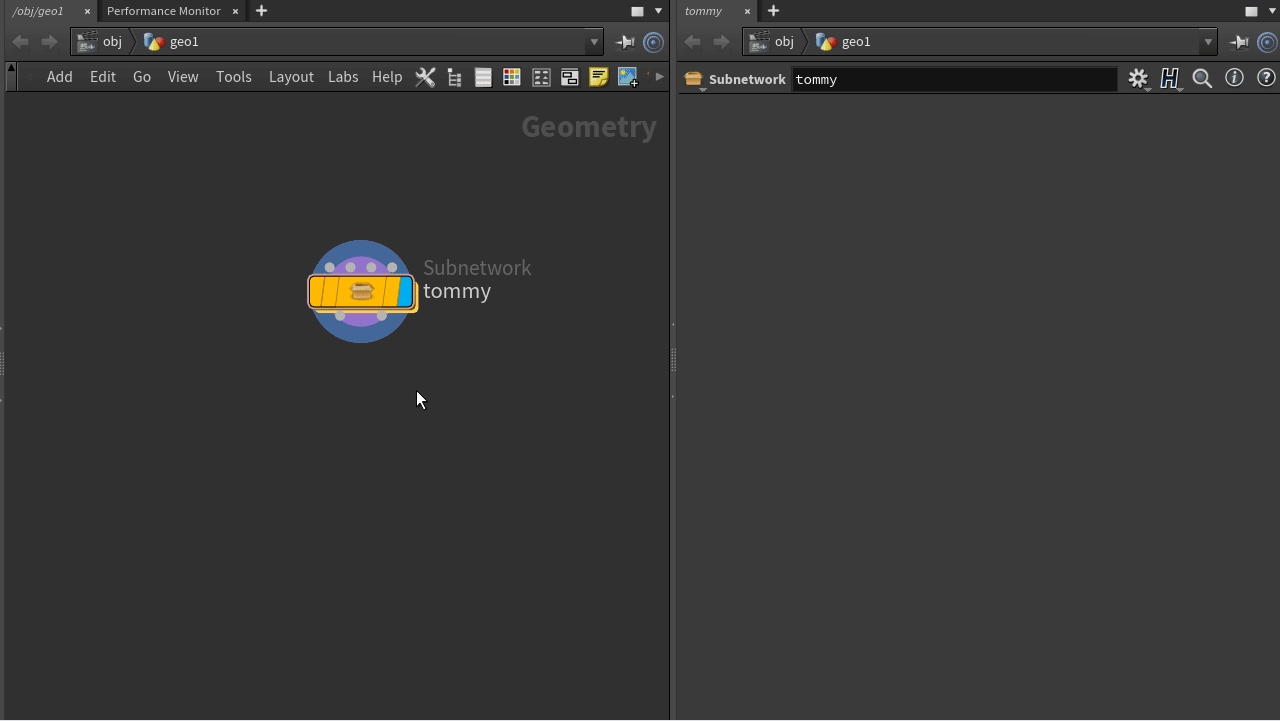Add a sticky note to network

599,78
